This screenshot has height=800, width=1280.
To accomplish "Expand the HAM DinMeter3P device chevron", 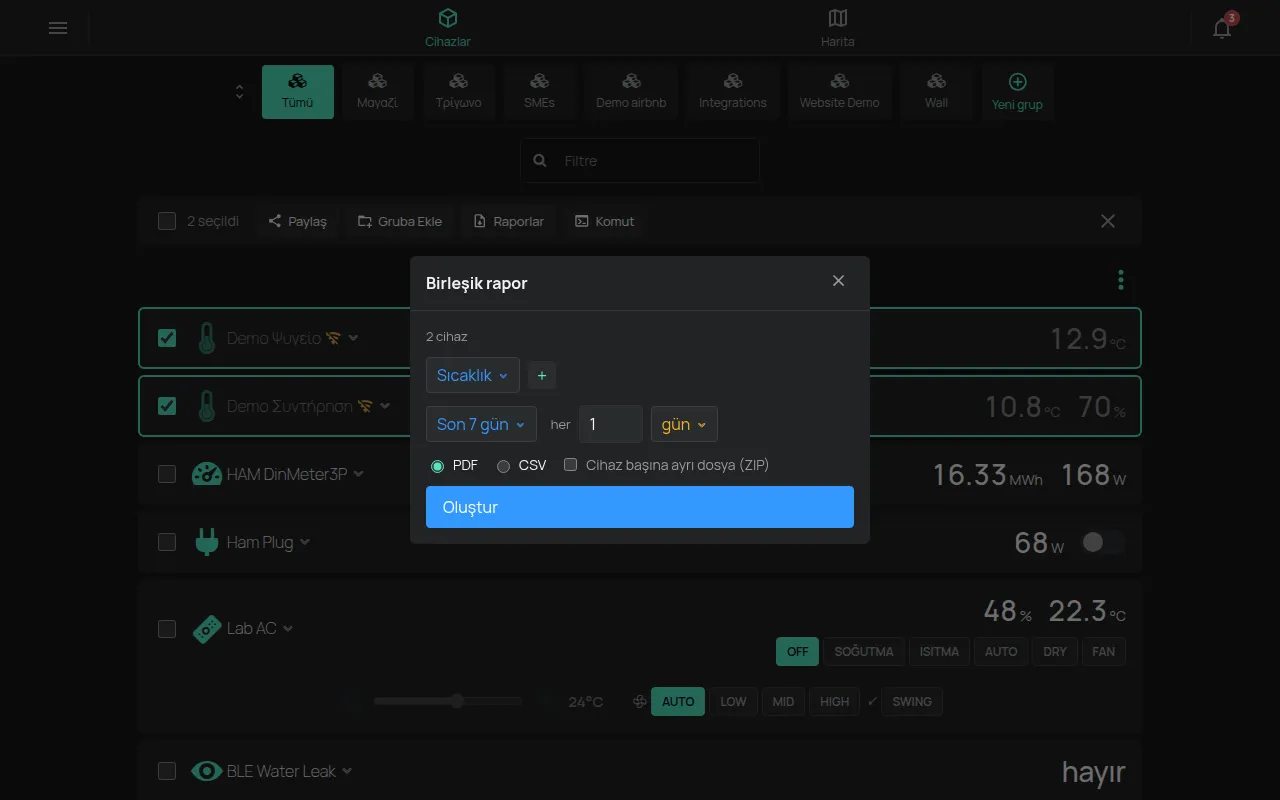I will click(x=359, y=474).
